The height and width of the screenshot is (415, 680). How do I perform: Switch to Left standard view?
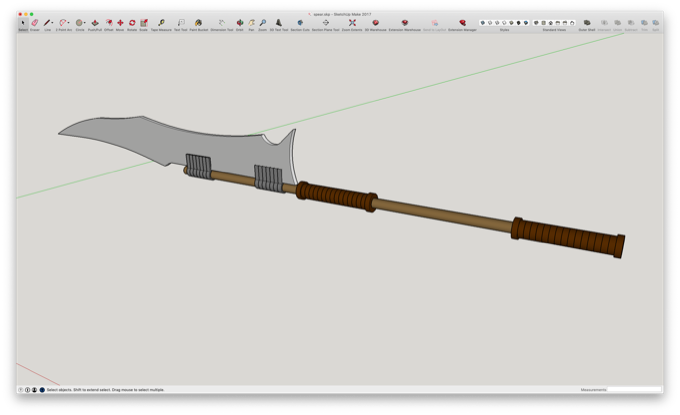pyautogui.click(x=572, y=23)
